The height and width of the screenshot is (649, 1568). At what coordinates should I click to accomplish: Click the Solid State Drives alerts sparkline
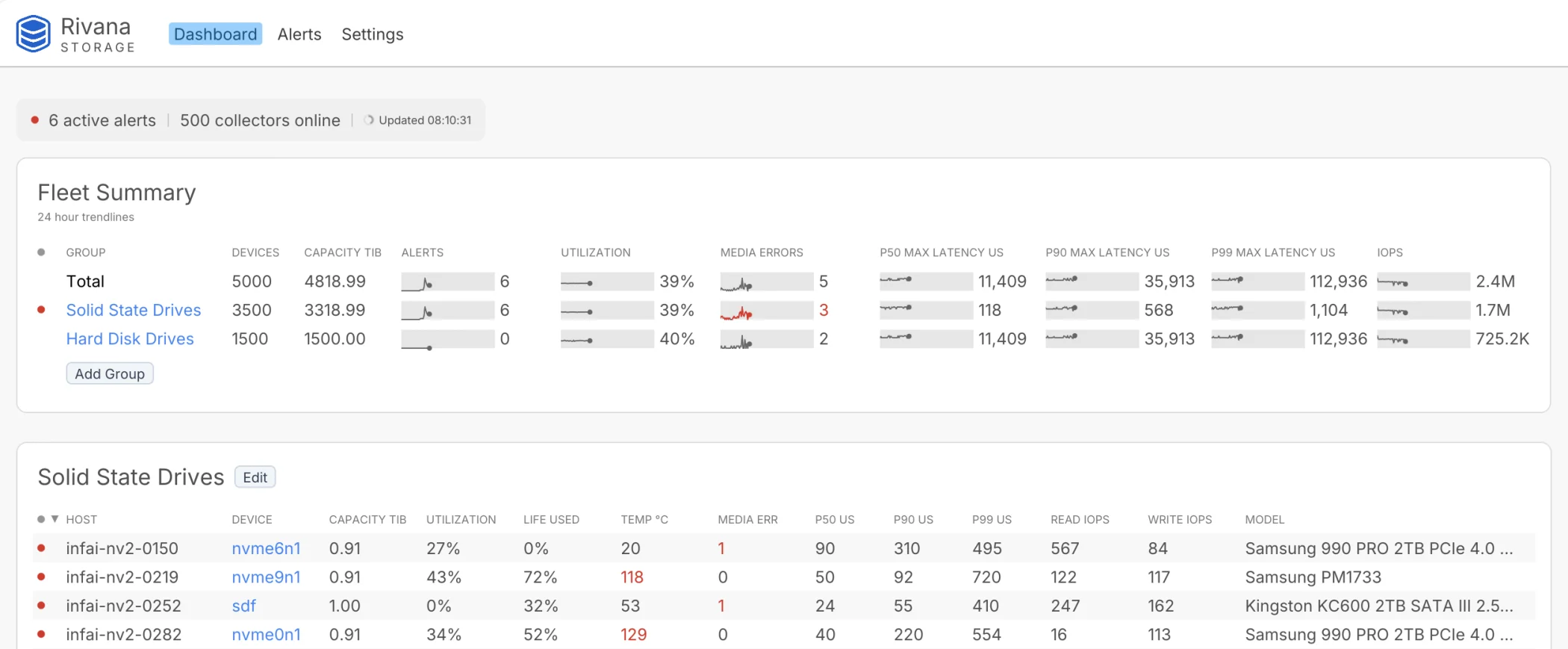[447, 310]
